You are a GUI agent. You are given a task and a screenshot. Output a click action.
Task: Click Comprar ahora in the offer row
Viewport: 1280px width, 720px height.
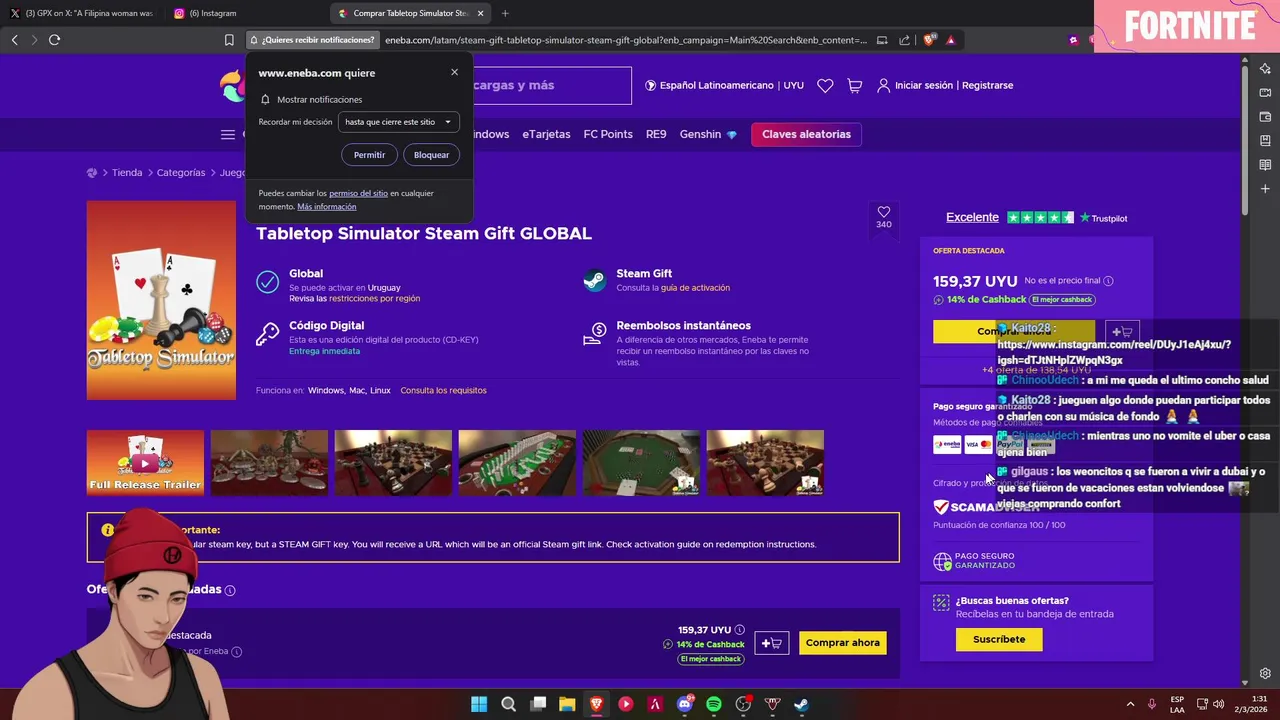coord(842,643)
